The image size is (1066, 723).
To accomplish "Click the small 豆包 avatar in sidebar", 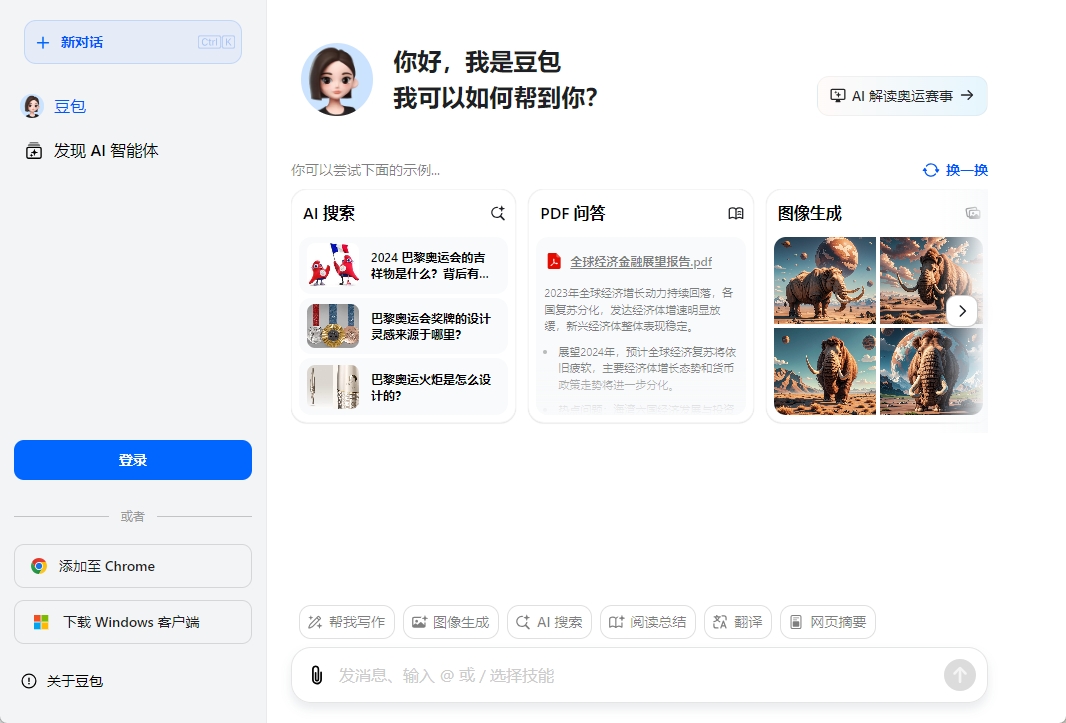I will [x=32, y=106].
